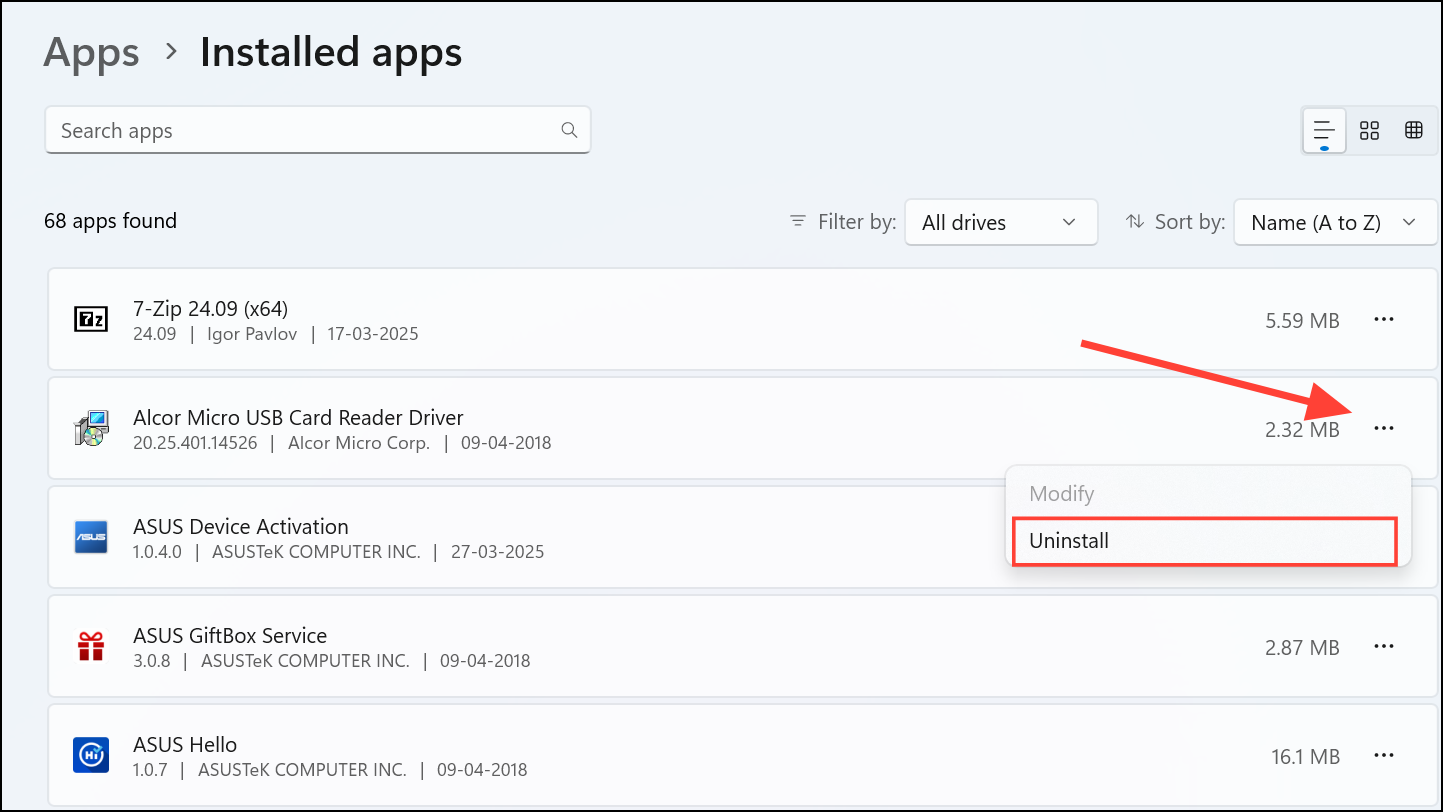Open more options for 7-Zip 24.09
Viewport: 1443px width, 812px height.
click(x=1383, y=319)
